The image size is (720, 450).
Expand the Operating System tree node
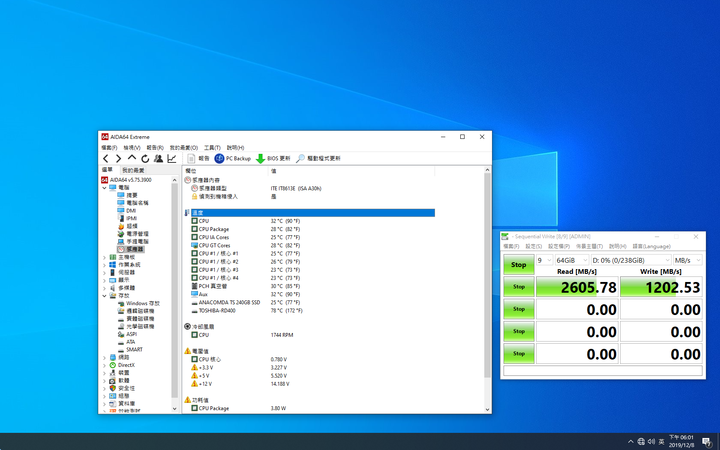104,265
